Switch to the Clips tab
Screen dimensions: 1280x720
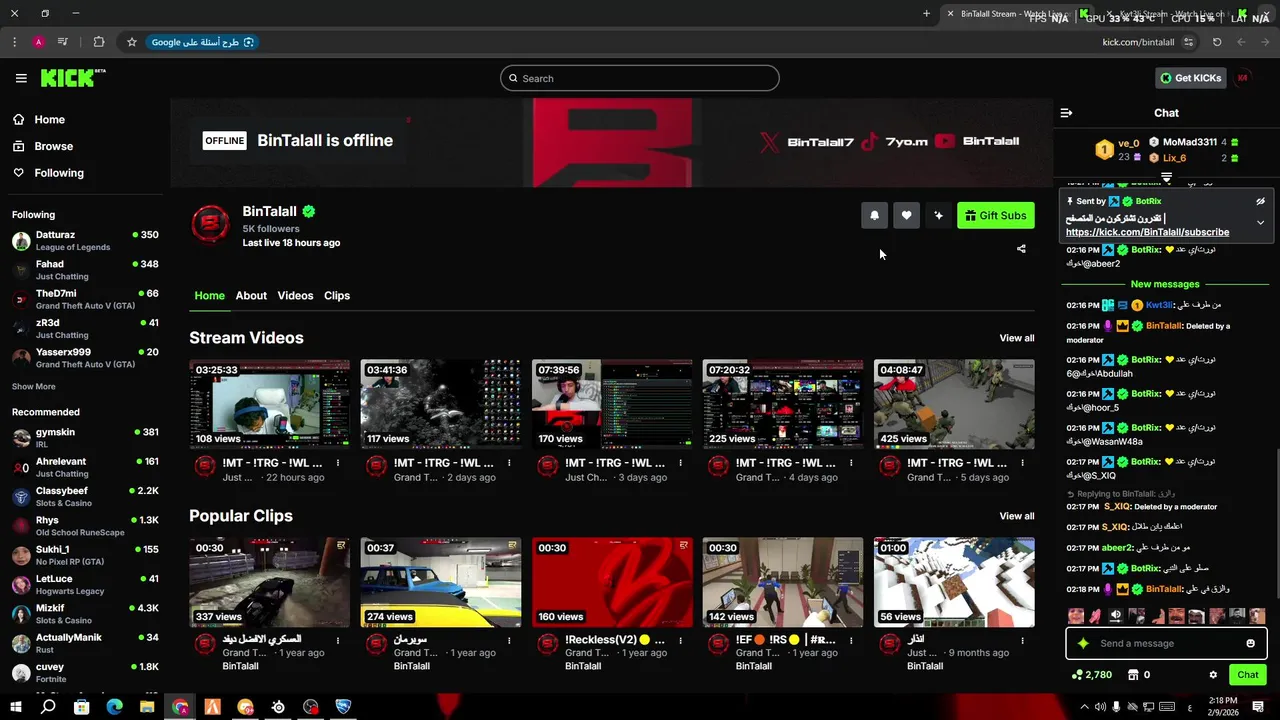(x=337, y=296)
